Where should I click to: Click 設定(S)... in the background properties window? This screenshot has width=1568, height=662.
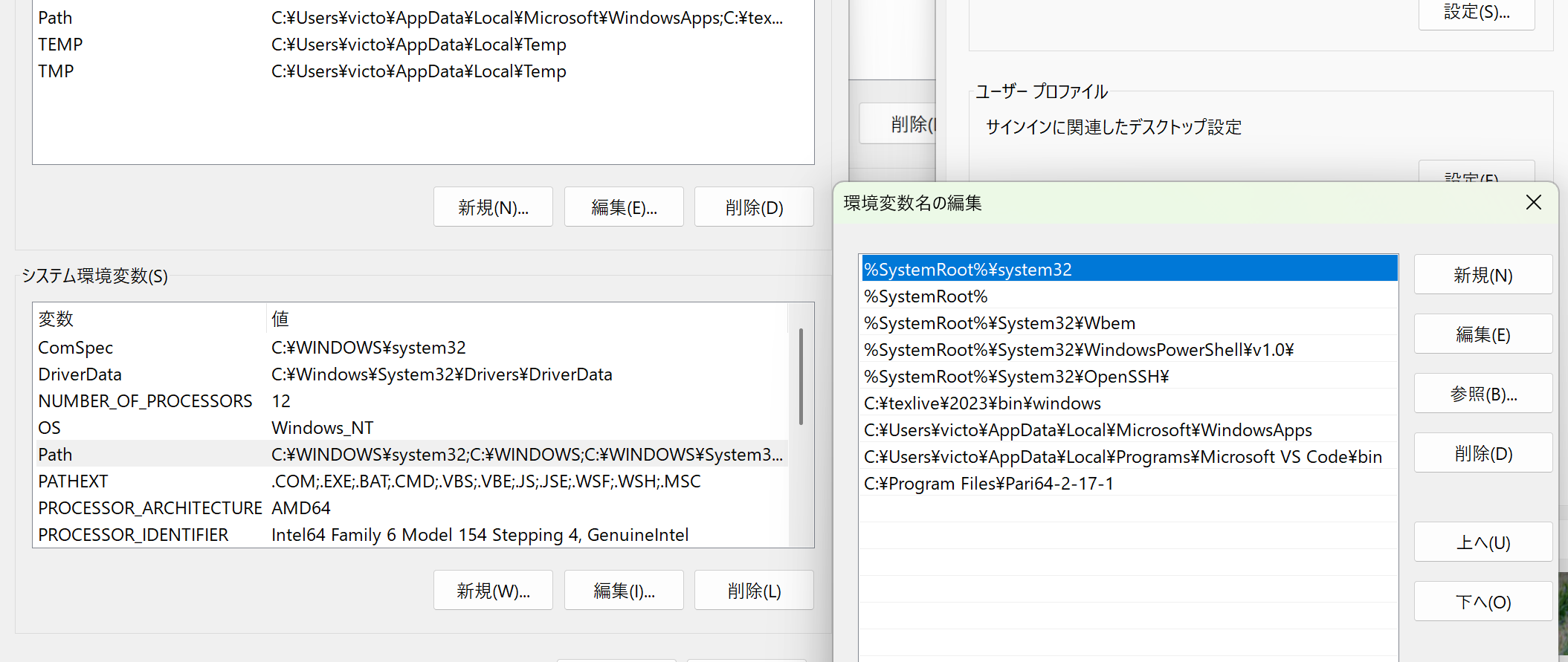click(1477, 12)
